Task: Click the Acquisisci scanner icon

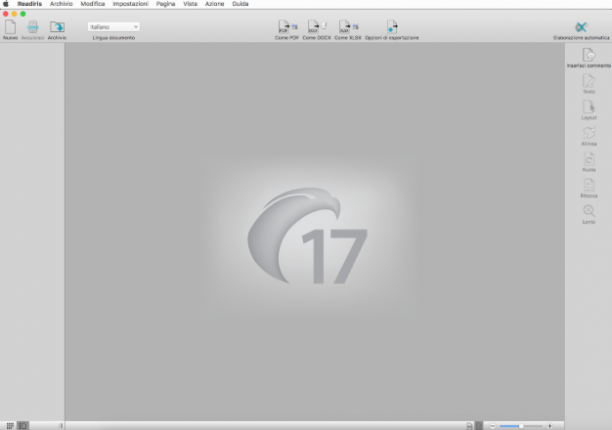Action: [x=33, y=27]
